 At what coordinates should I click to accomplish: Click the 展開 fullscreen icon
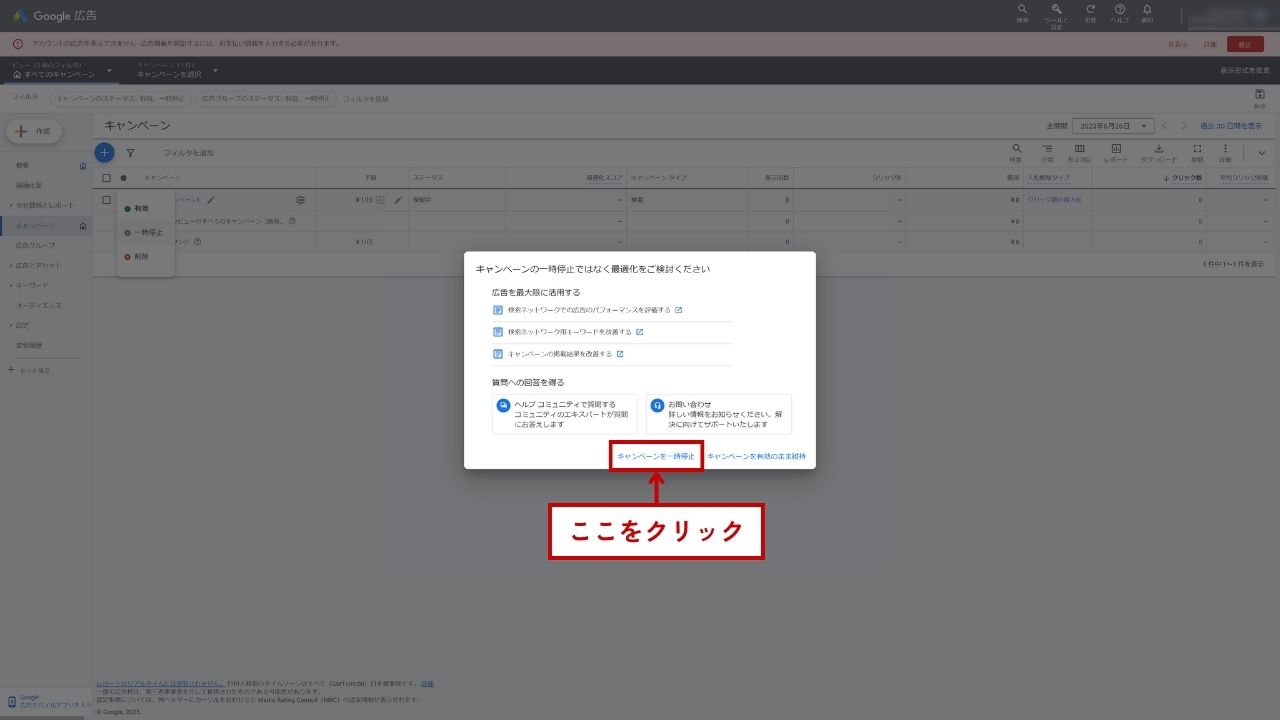pyautogui.click(x=1197, y=149)
